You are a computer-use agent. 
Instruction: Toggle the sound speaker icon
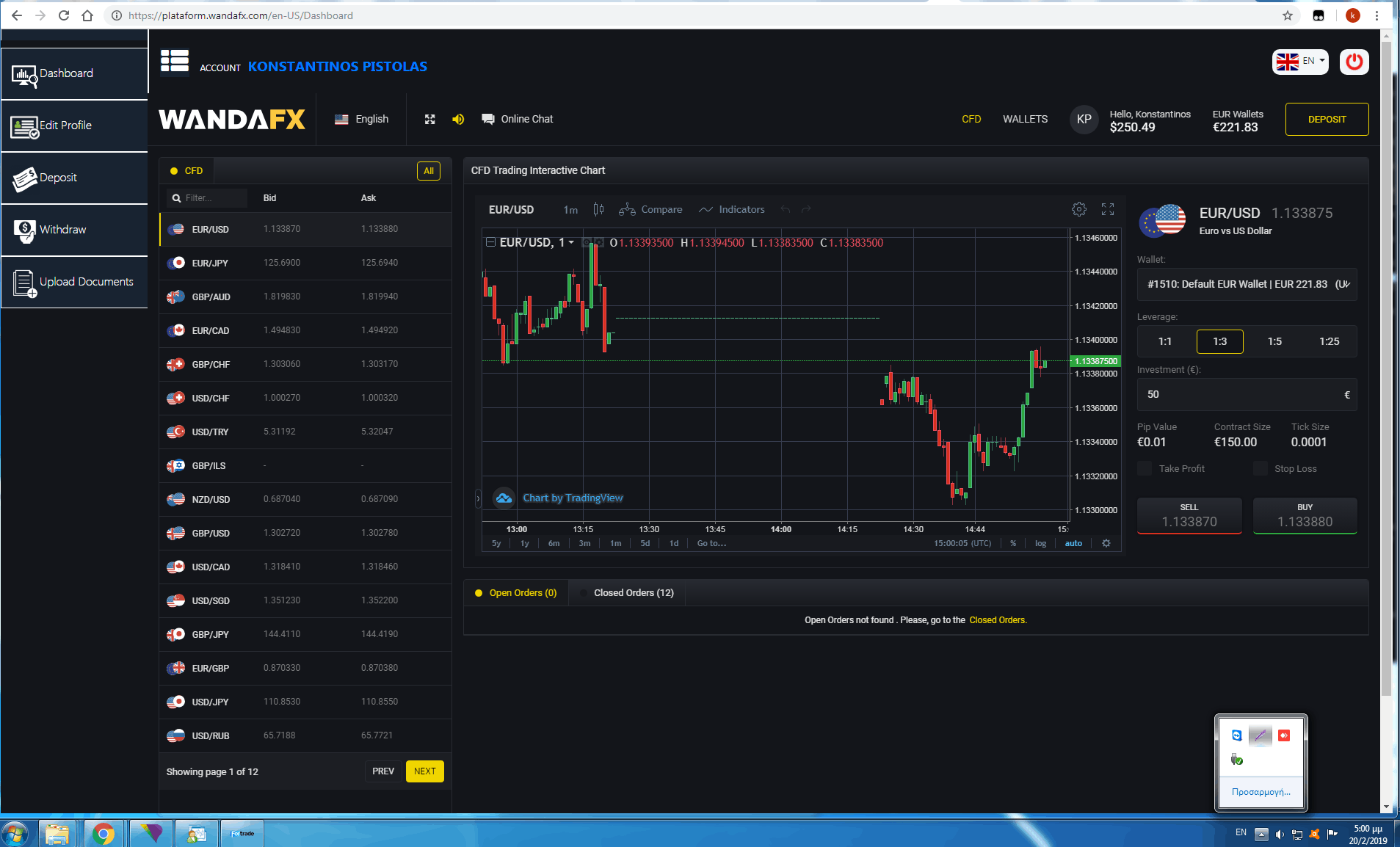[x=458, y=119]
